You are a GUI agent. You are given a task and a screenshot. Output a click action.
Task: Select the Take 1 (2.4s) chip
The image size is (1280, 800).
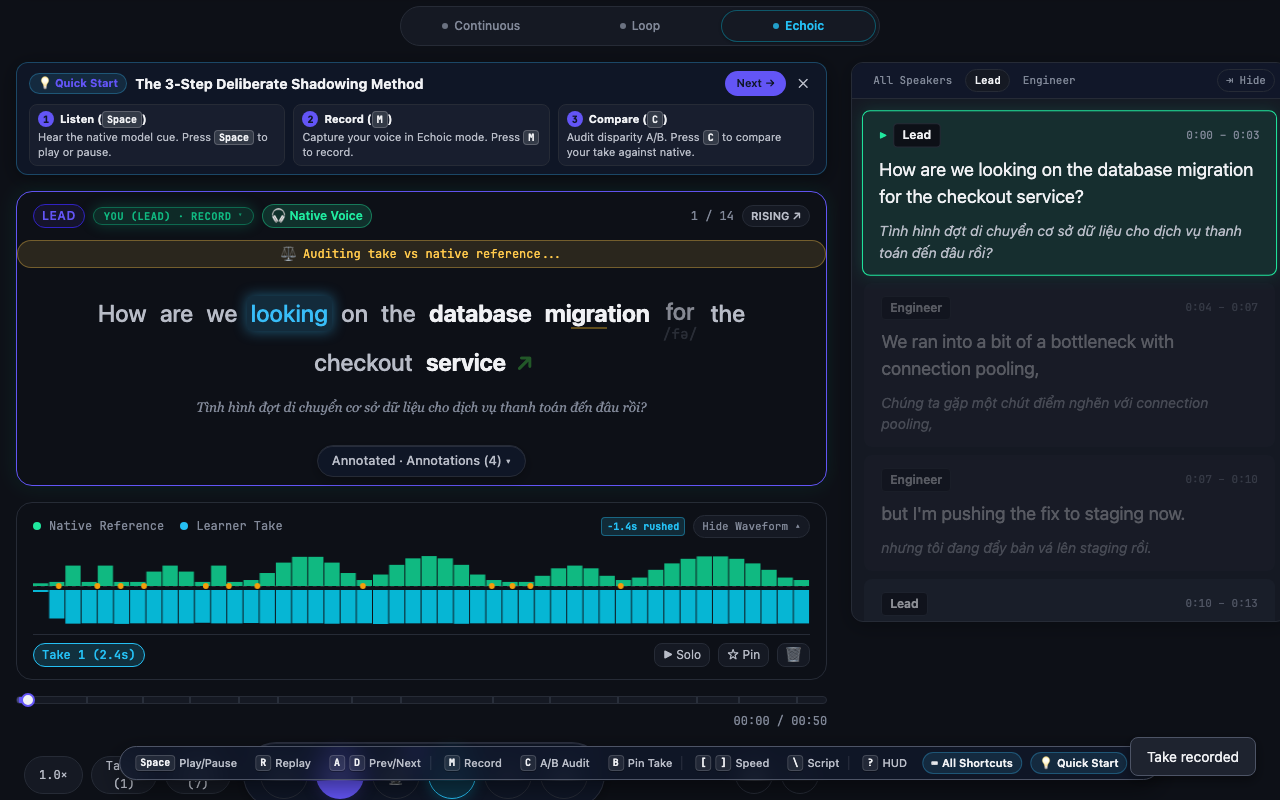coord(89,655)
